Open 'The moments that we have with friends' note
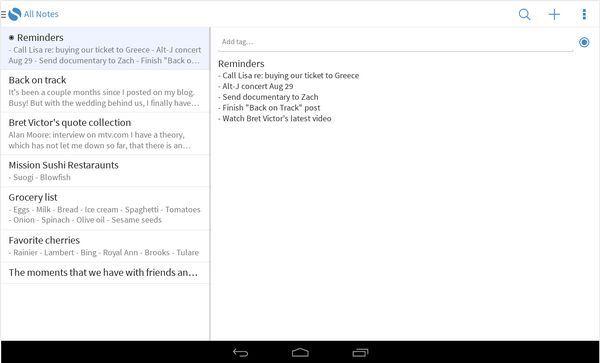 [105, 273]
